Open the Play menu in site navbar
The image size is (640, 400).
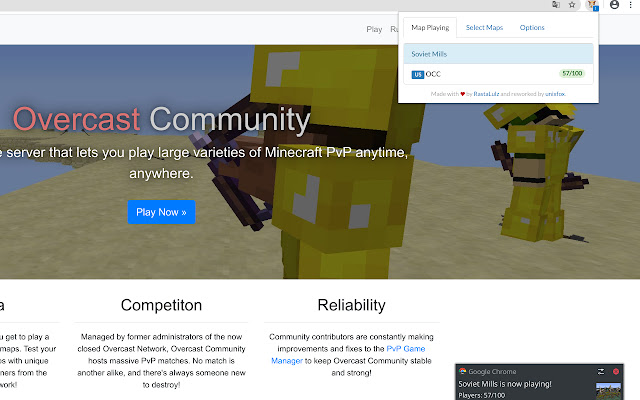(x=374, y=29)
